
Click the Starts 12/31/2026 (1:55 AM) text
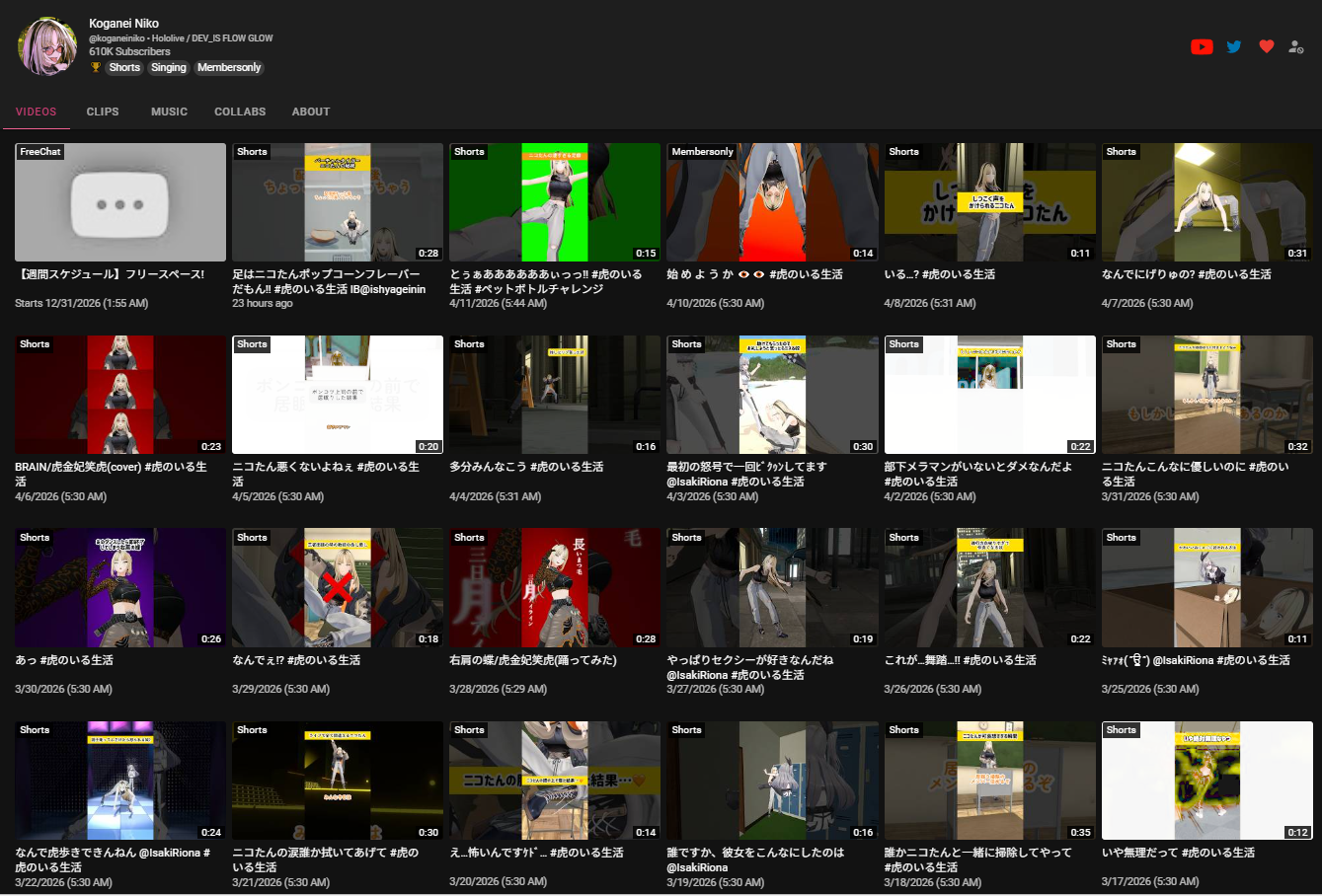[82, 303]
